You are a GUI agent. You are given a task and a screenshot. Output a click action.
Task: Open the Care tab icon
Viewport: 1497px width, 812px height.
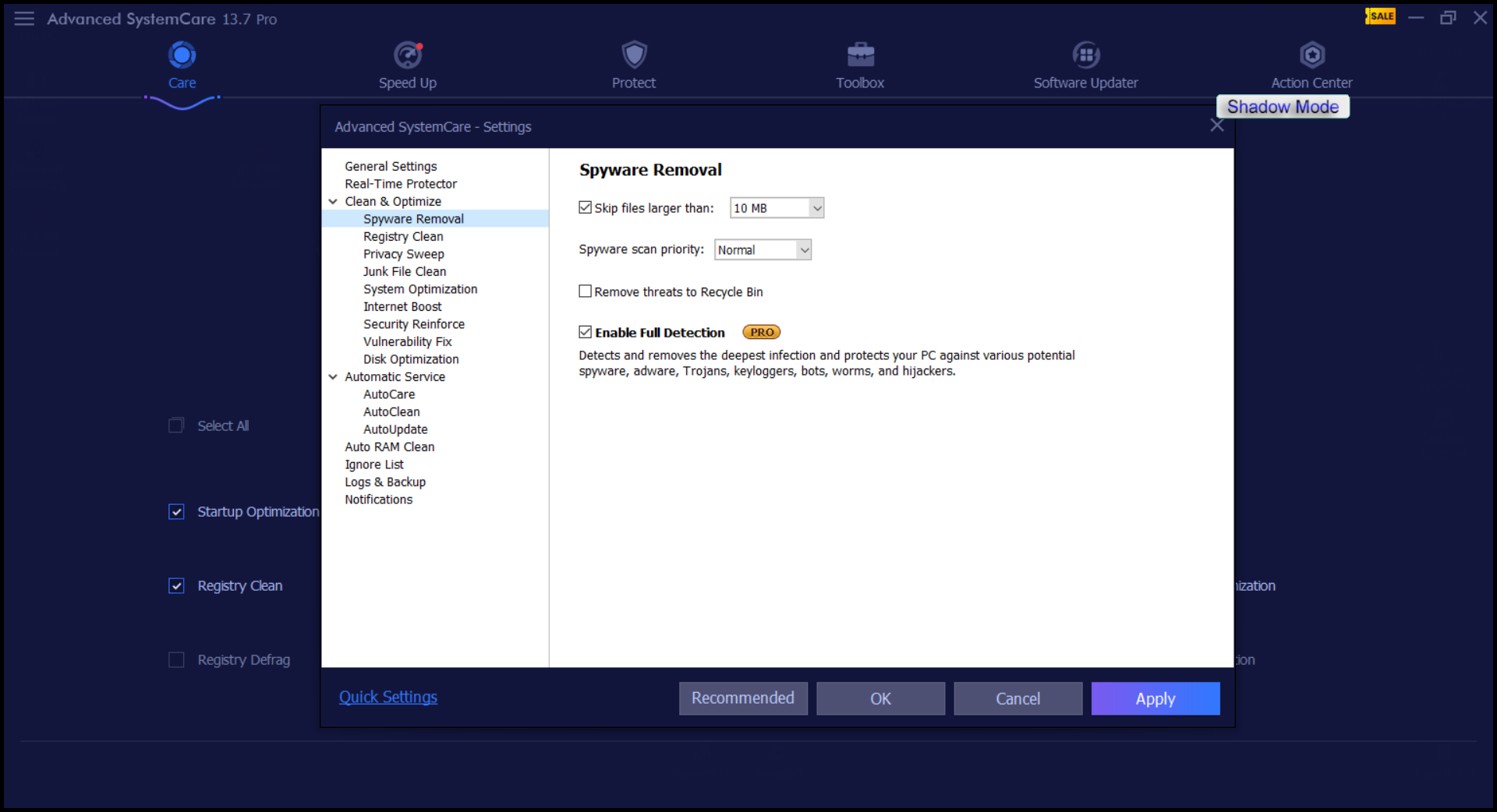tap(182, 55)
